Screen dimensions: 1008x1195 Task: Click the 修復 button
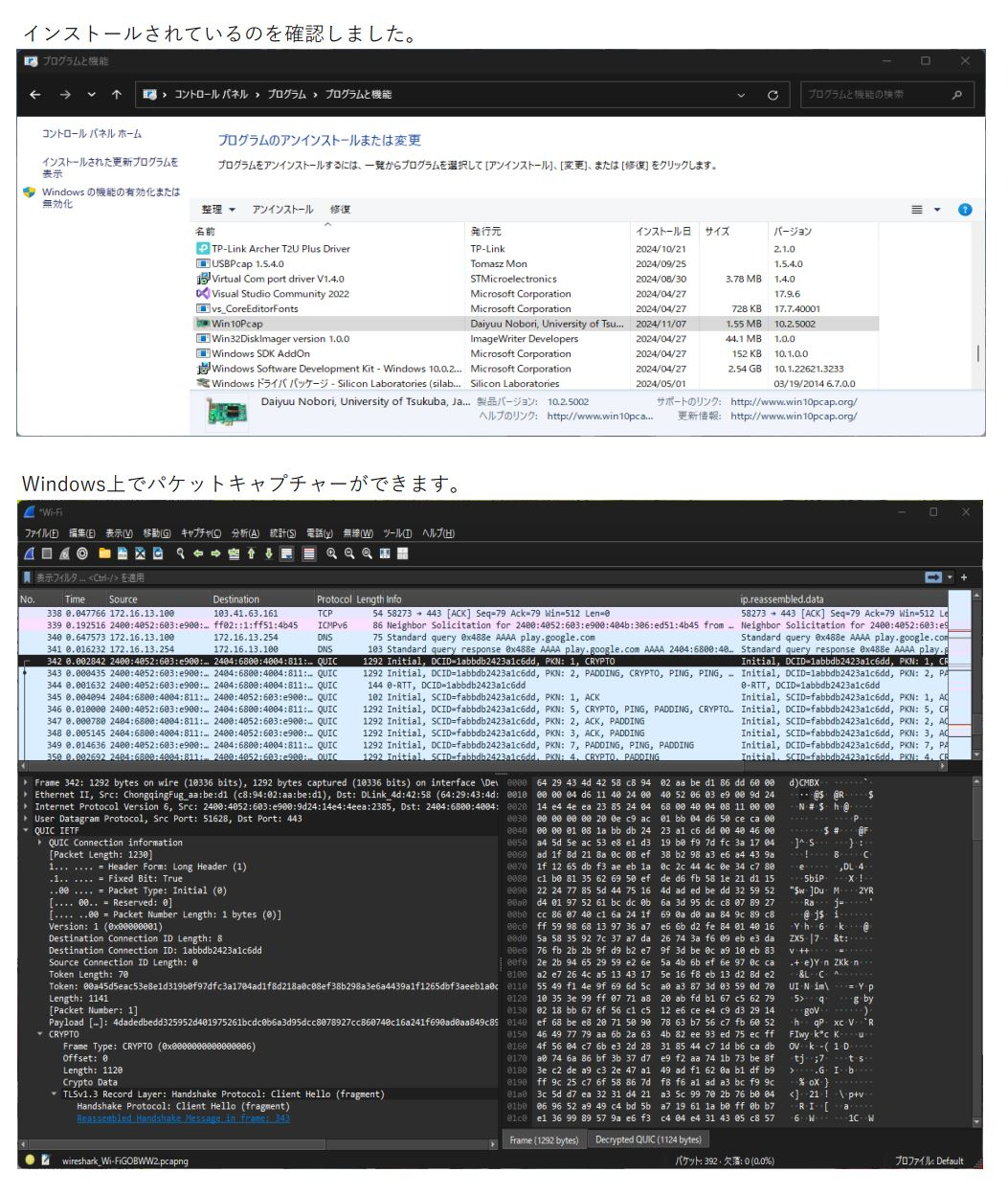(x=340, y=210)
